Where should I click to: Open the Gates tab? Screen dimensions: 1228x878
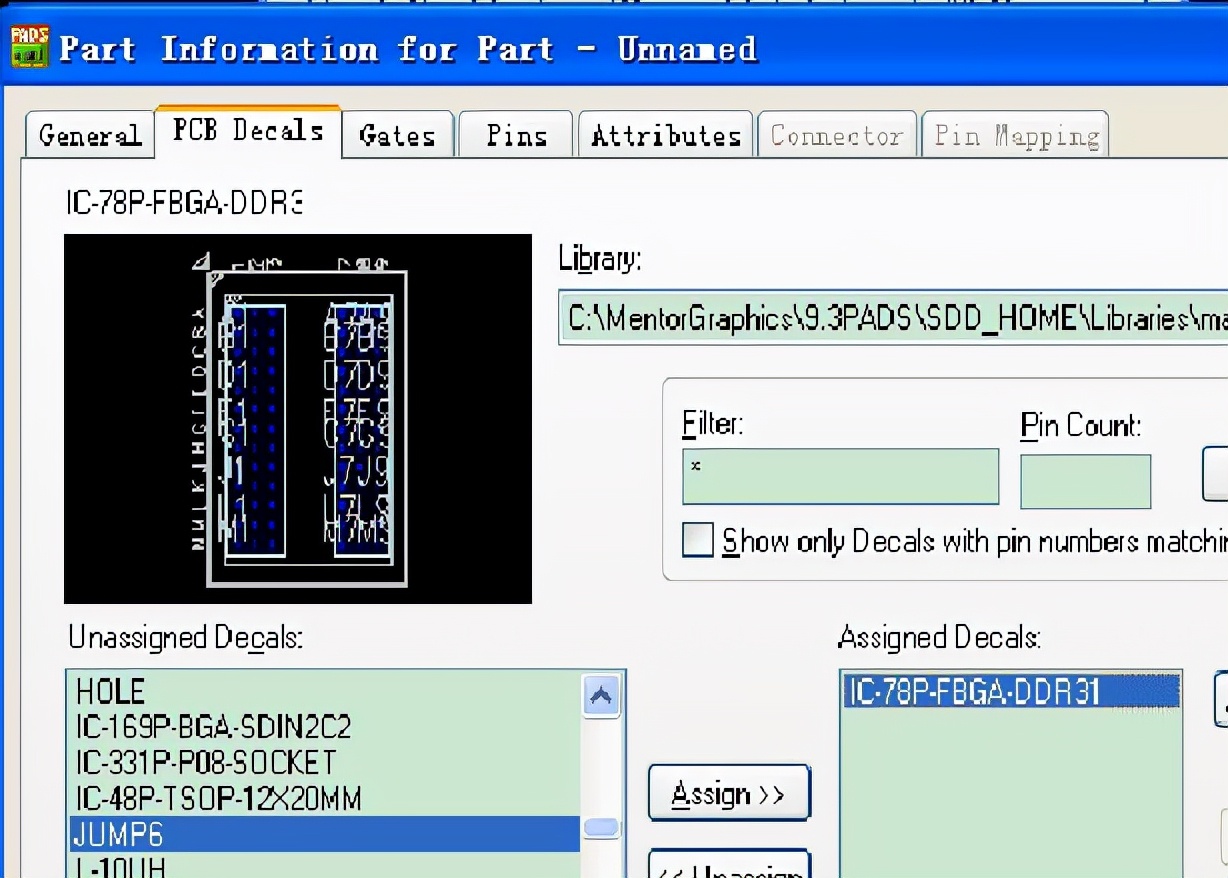pyautogui.click(x=397, y=135)
